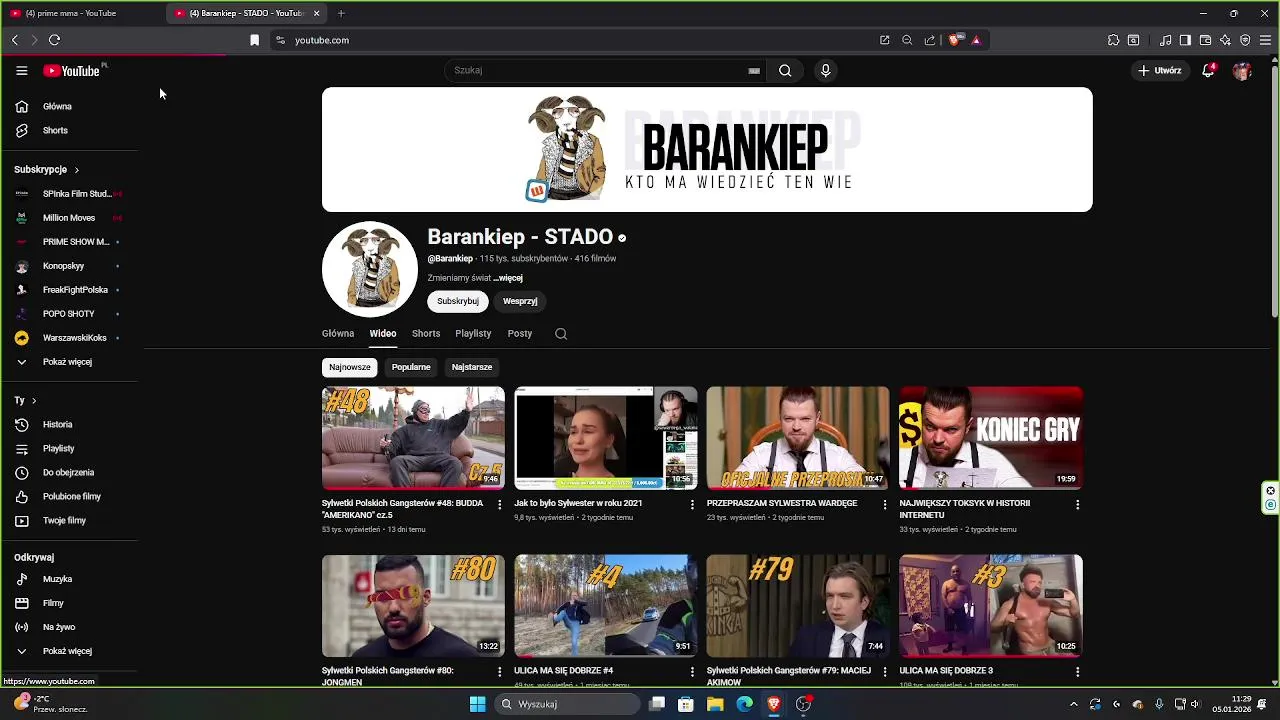Screen dimensions: 1280x720
Task: Open the KONIEC GRY video thumbnail
Action: tap(990, 438)
